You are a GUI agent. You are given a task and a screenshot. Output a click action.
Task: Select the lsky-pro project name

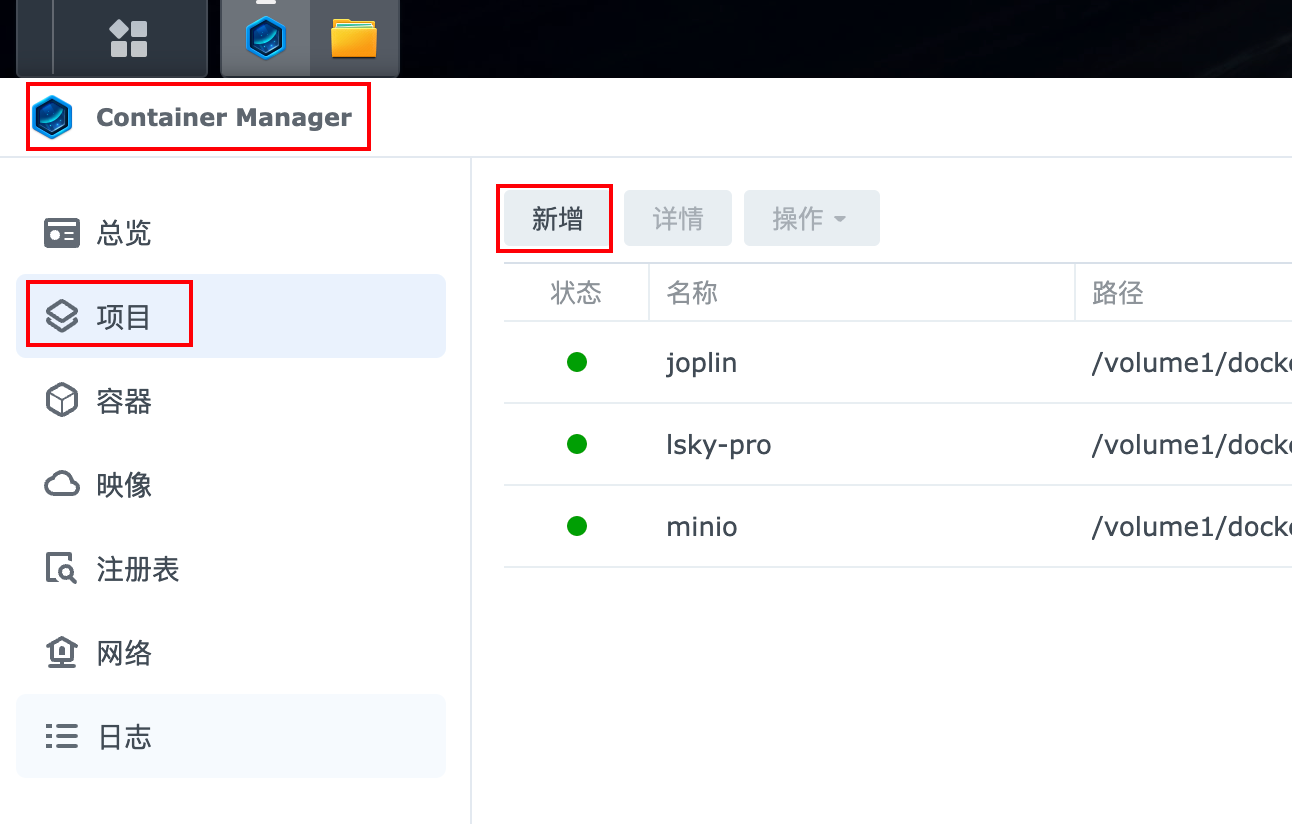pos(719,444)
